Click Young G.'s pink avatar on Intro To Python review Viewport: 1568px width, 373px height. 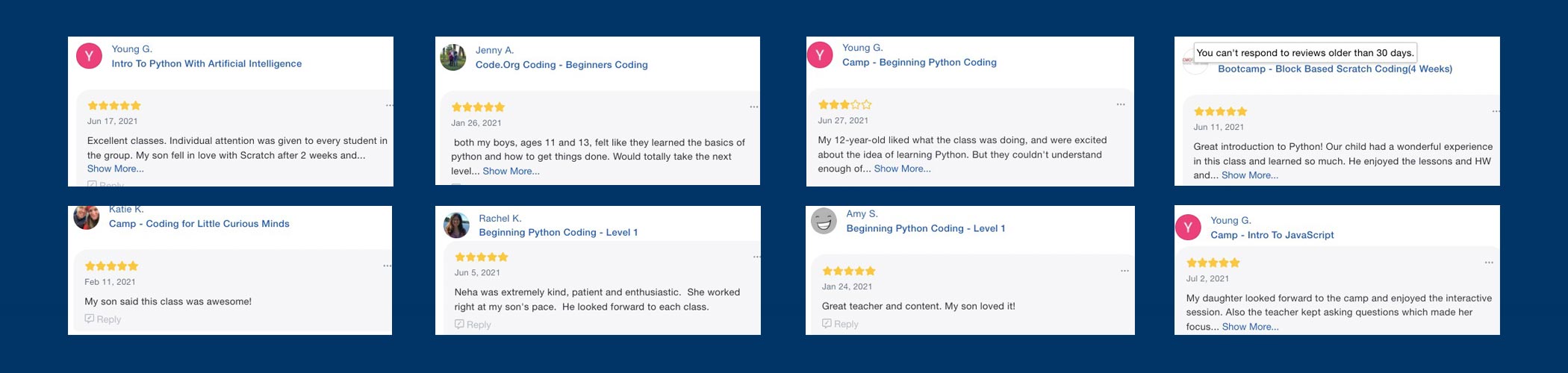click(x=90, y=56)
